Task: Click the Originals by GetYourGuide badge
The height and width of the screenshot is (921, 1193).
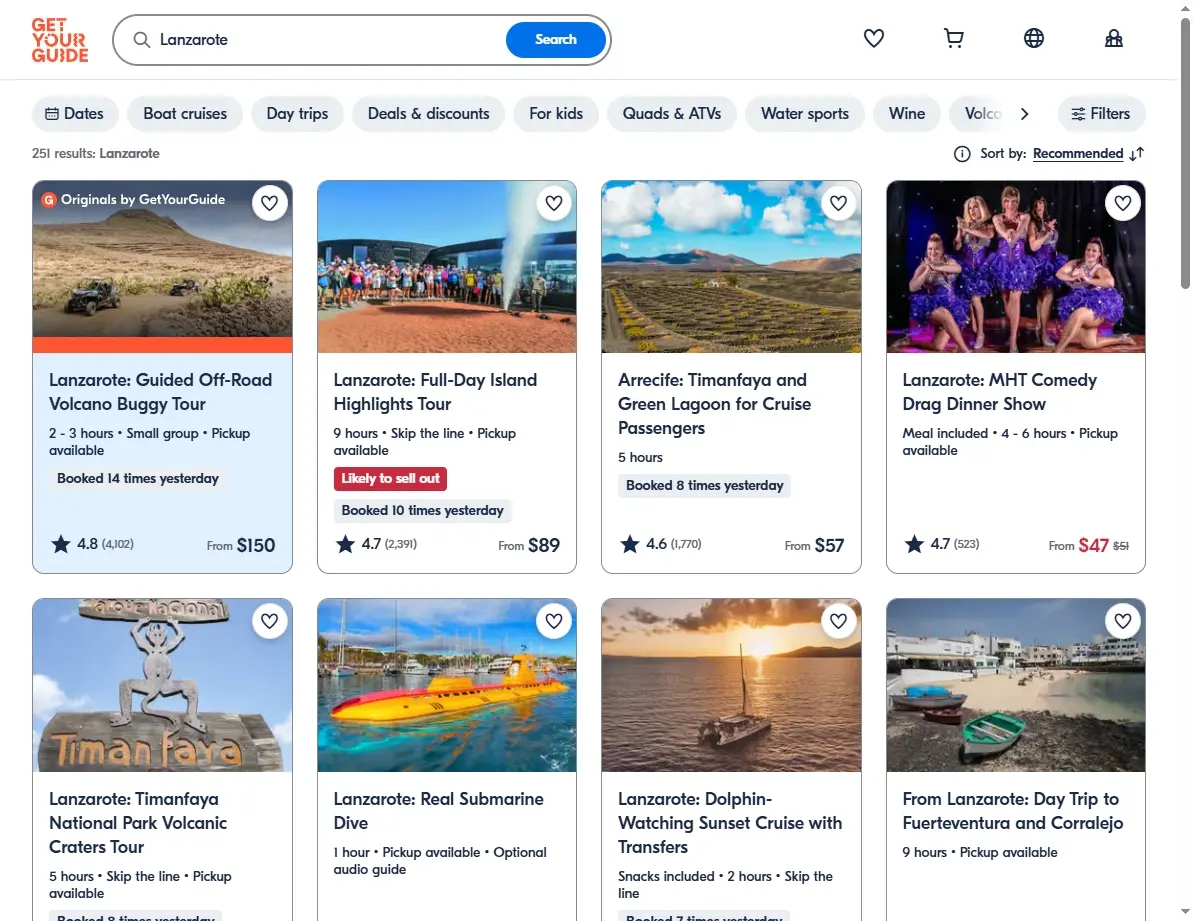Action: [134, 199]
